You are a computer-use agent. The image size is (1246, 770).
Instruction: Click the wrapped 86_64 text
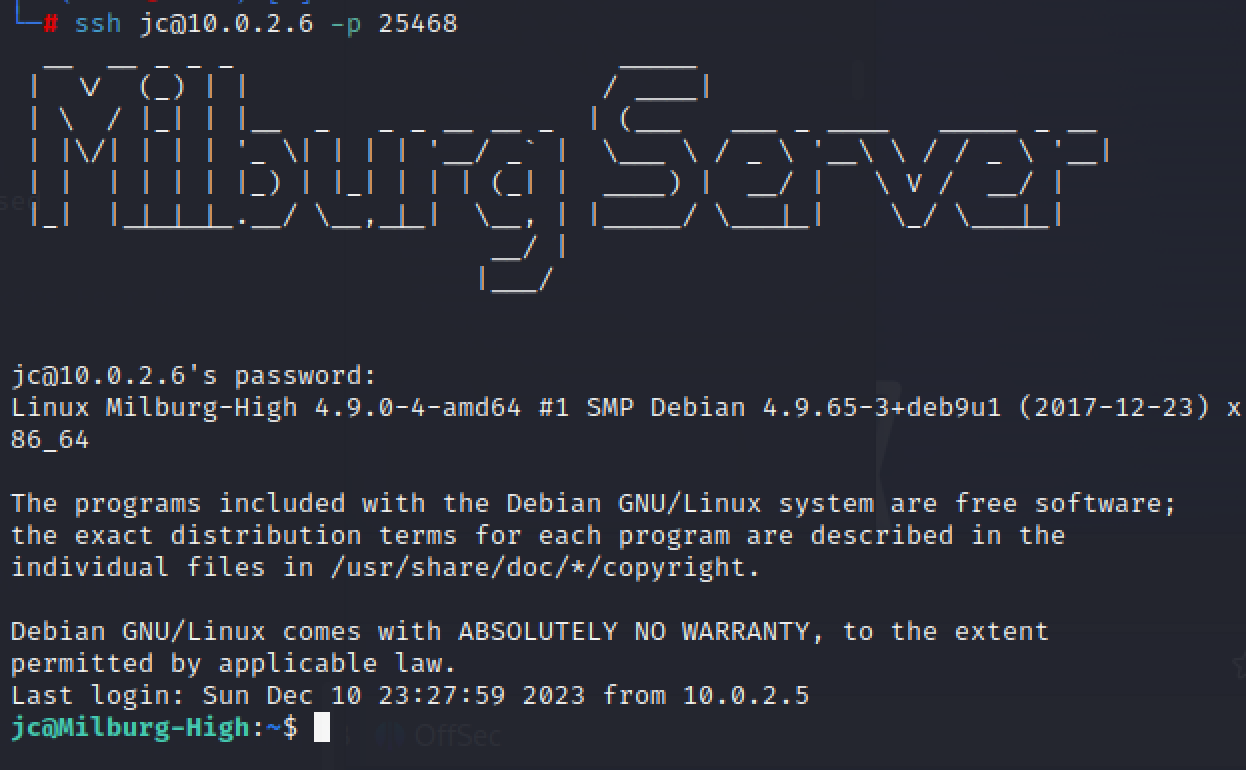point(50,440)
